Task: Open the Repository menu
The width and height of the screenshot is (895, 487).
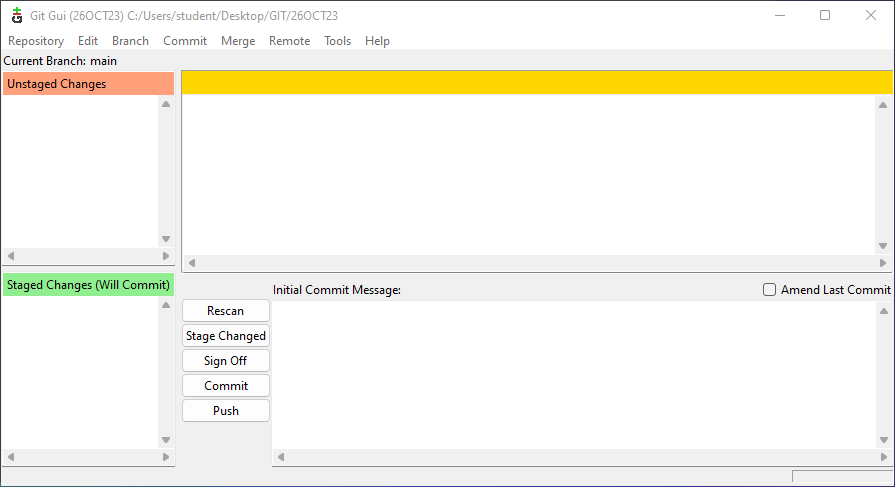Action: coord(36,41)
